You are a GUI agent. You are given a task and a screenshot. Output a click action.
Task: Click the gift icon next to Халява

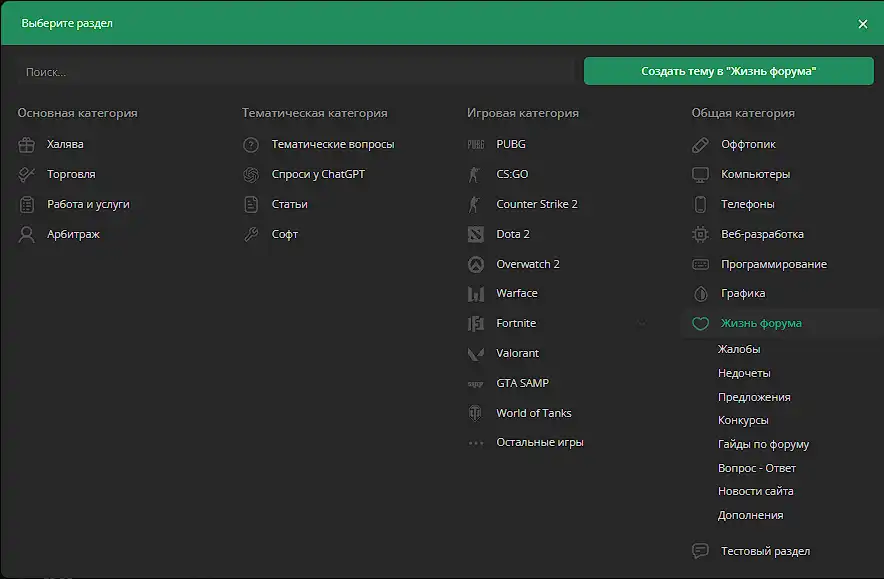point(26,145)
